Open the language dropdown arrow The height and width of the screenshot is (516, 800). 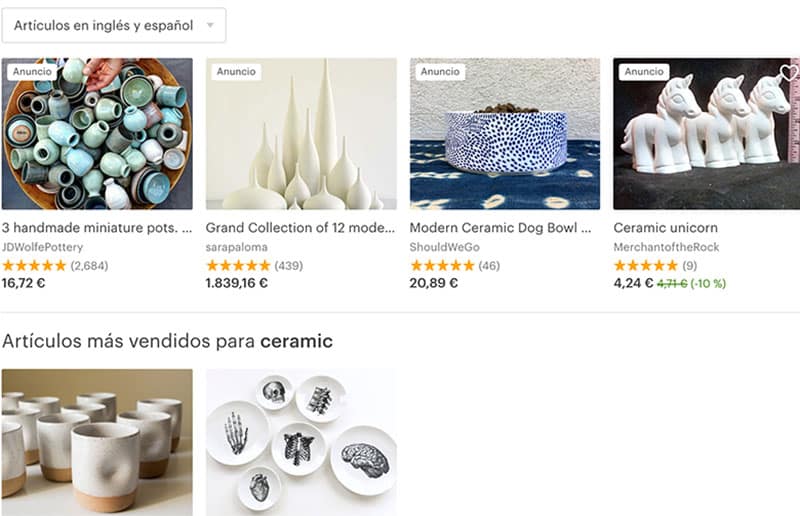point(210,25)
